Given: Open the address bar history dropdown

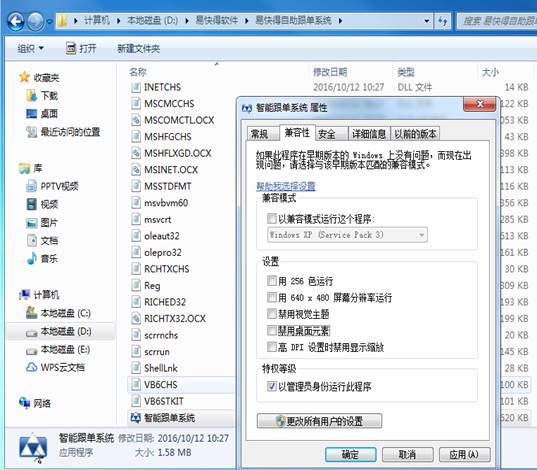Looking at the screenshot, I should 427,21.
